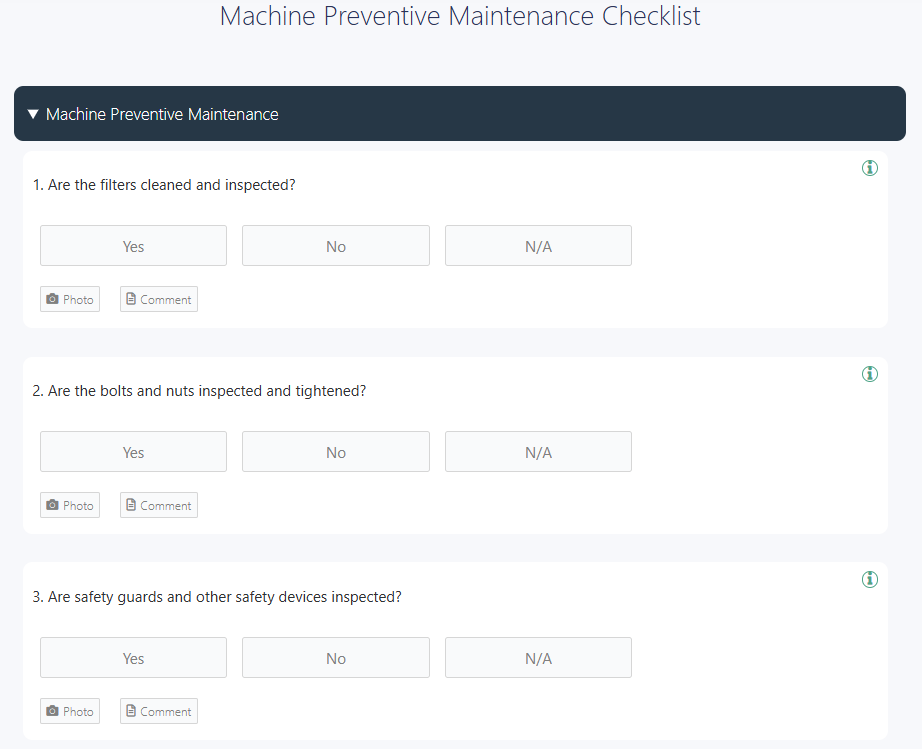
Task: Open the info icon for question 3
Action: click(x=870, y=580)
